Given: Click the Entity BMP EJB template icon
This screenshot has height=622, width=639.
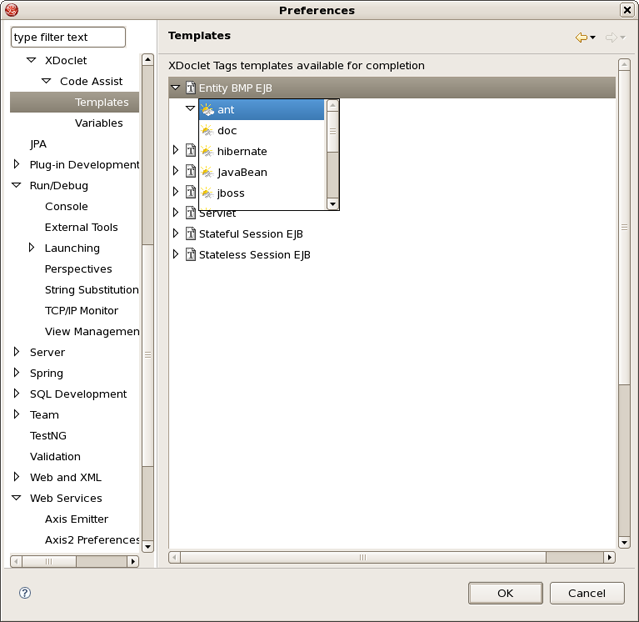Looking at the screenshot, I should tap(190, 88).
